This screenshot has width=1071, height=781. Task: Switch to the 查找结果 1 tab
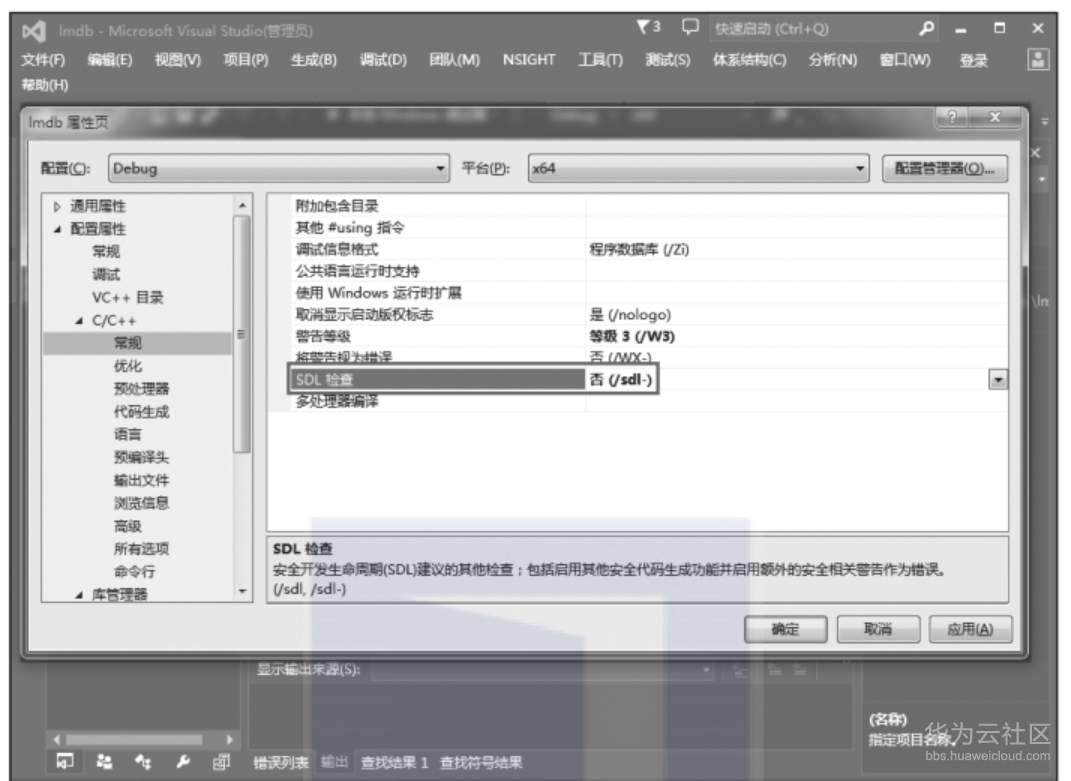[x=394, y=763]
